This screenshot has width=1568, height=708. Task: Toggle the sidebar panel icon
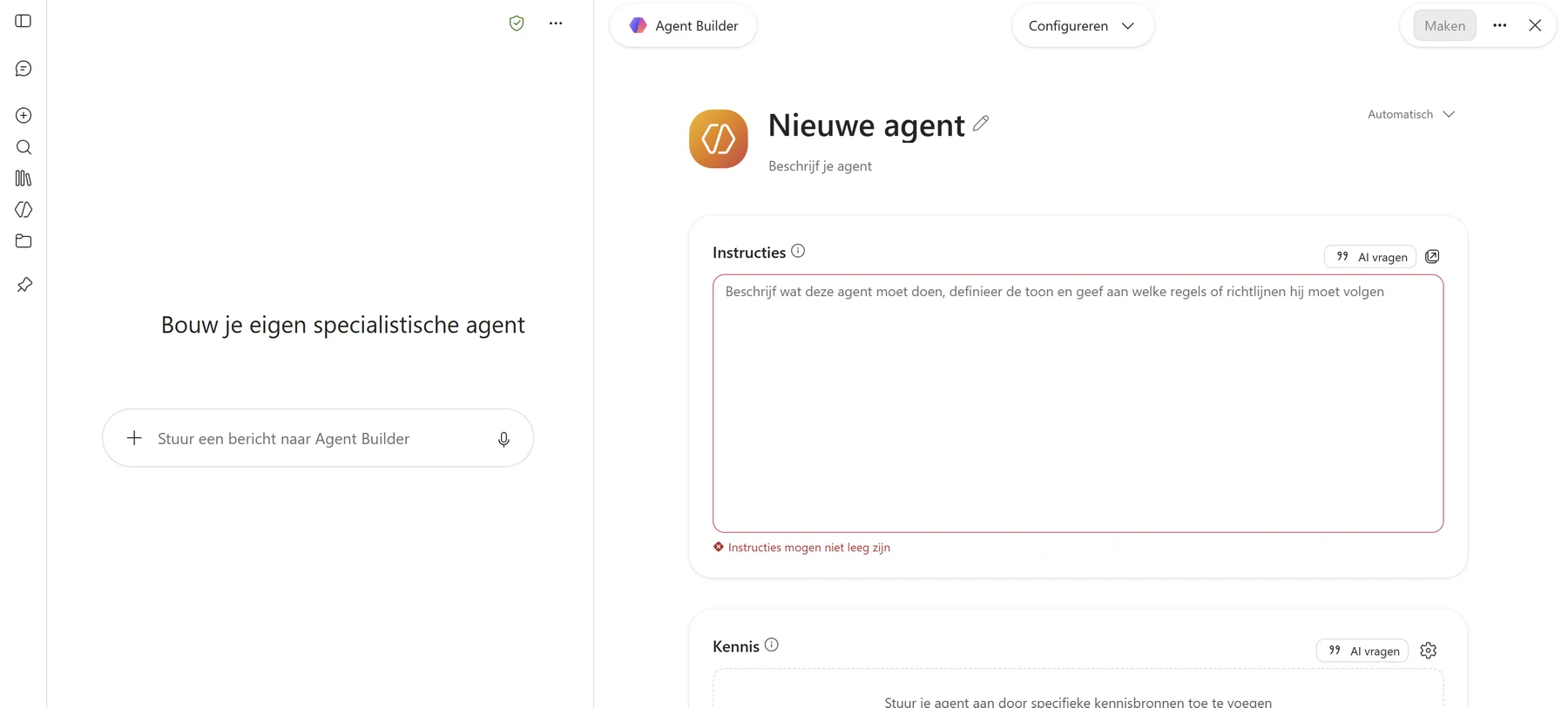pos(24,21)
